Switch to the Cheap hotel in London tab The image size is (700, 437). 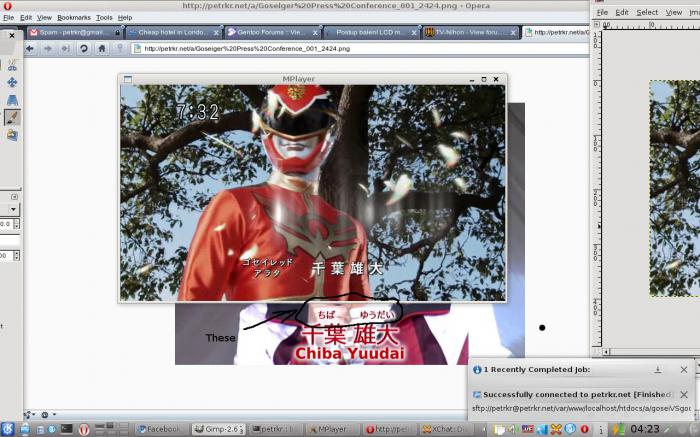point(172,33)
